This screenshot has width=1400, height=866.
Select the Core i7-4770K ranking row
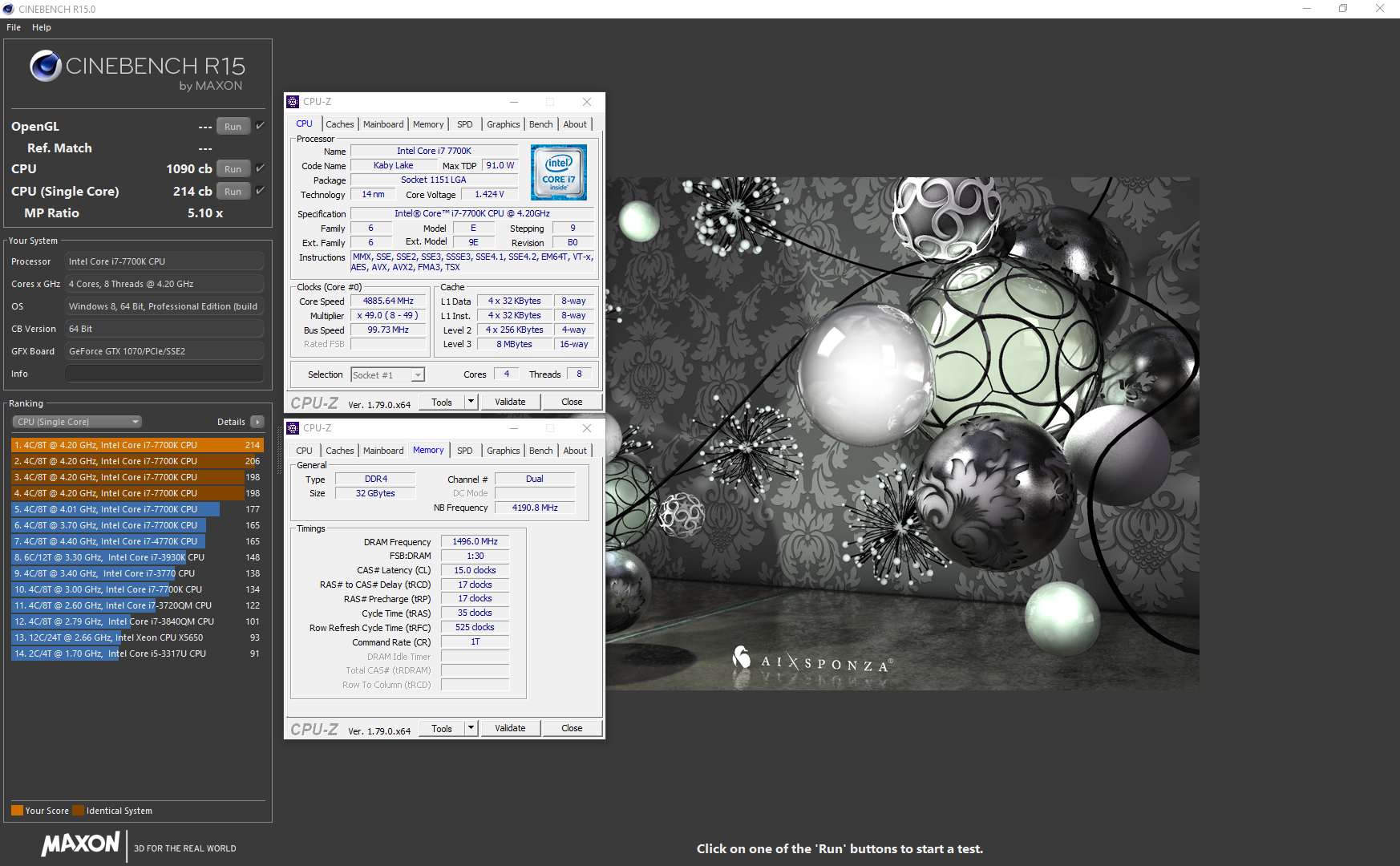[137, 541]
